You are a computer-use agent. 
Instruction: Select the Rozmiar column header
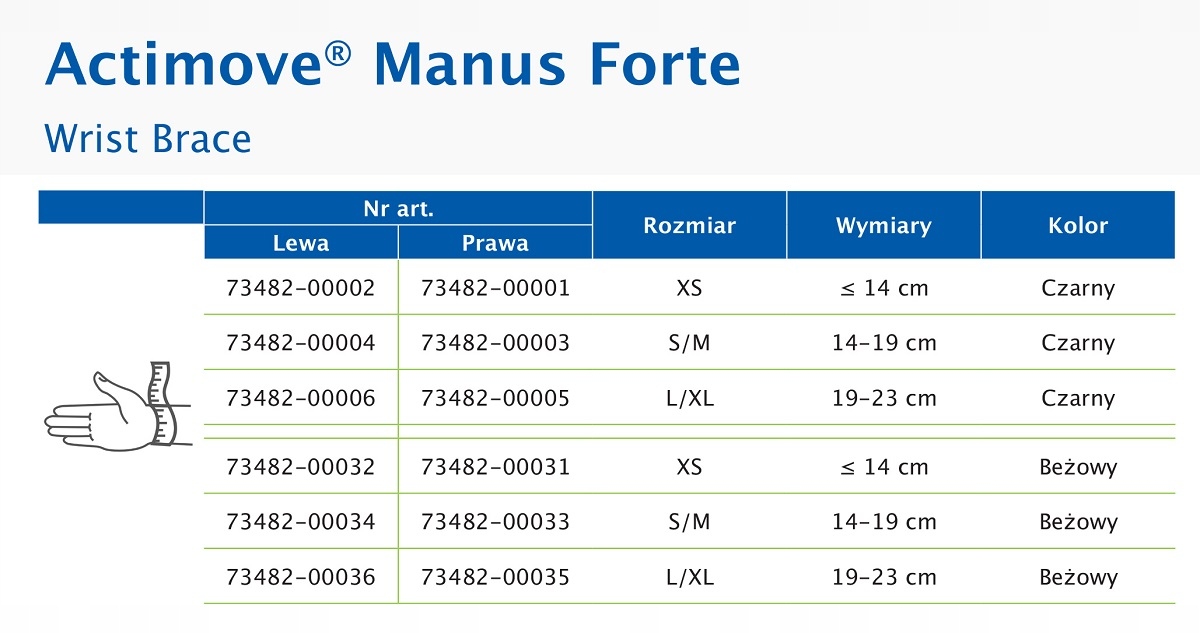tap(689, 225)
